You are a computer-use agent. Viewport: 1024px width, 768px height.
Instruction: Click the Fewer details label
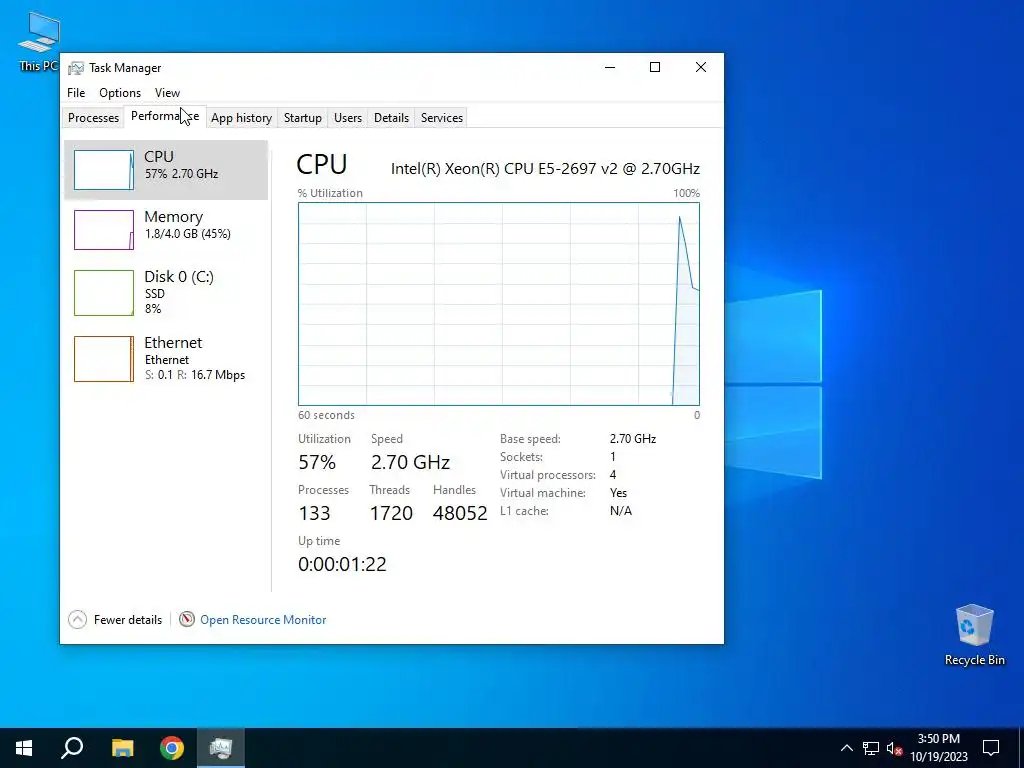coord(128,620)
